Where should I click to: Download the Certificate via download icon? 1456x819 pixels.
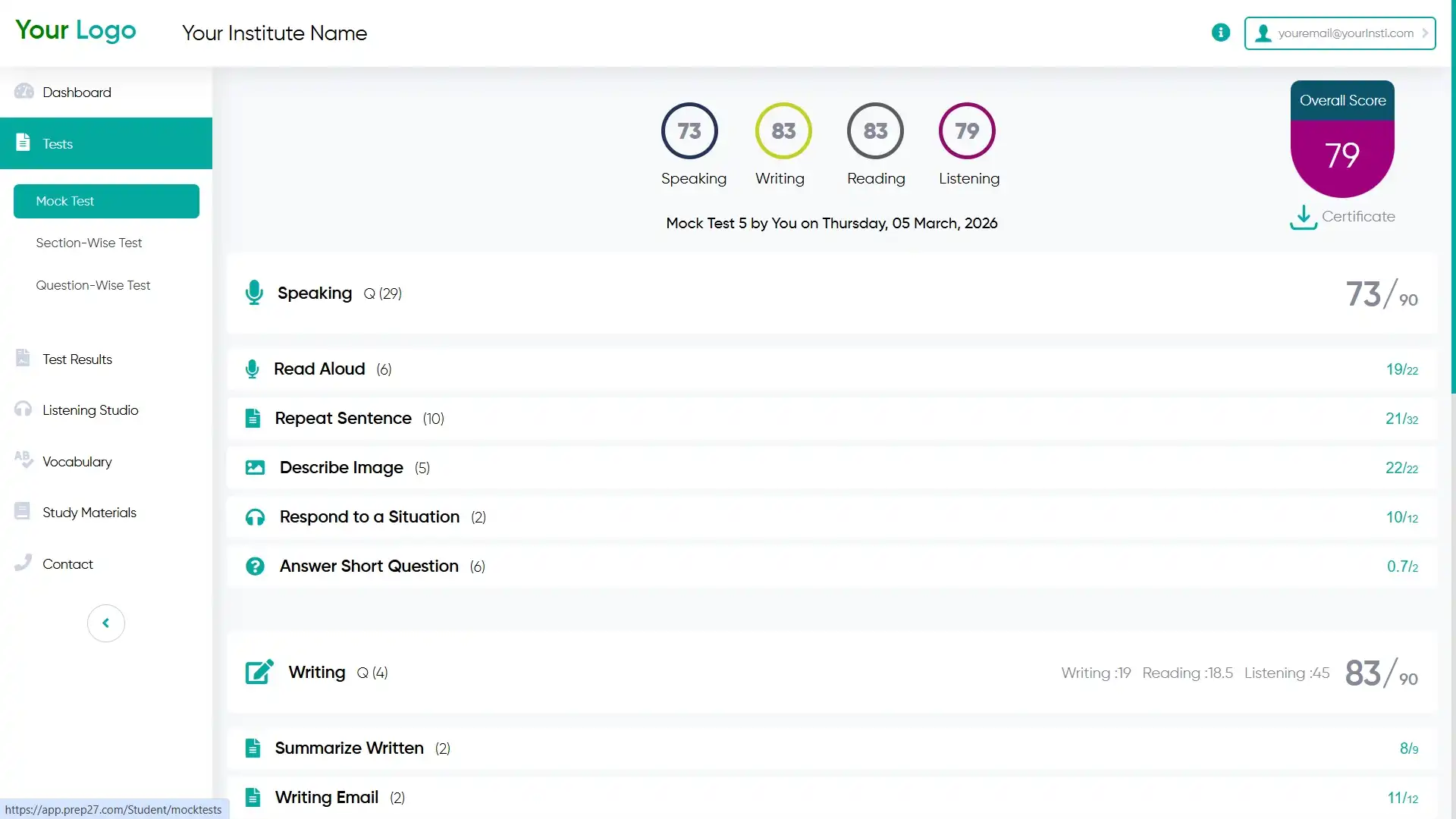[1303, 217]
